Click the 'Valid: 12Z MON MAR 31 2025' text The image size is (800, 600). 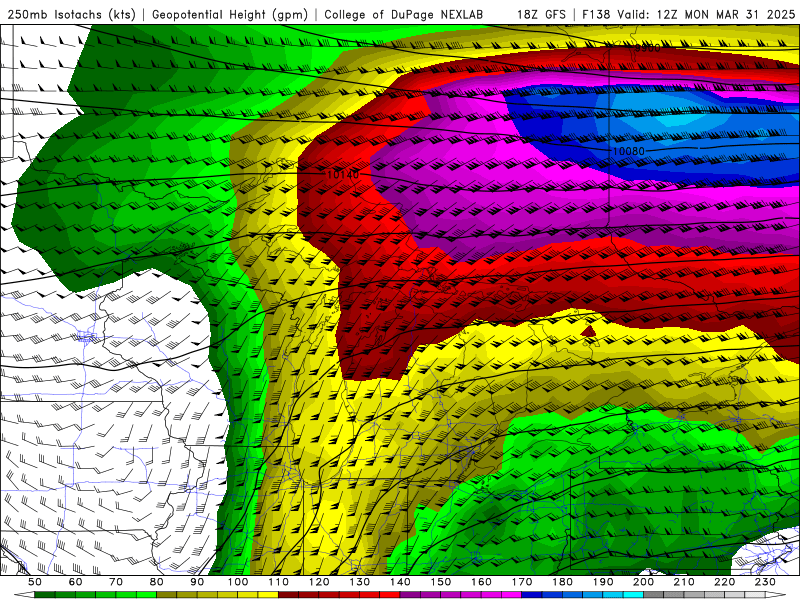pos(706,14)
